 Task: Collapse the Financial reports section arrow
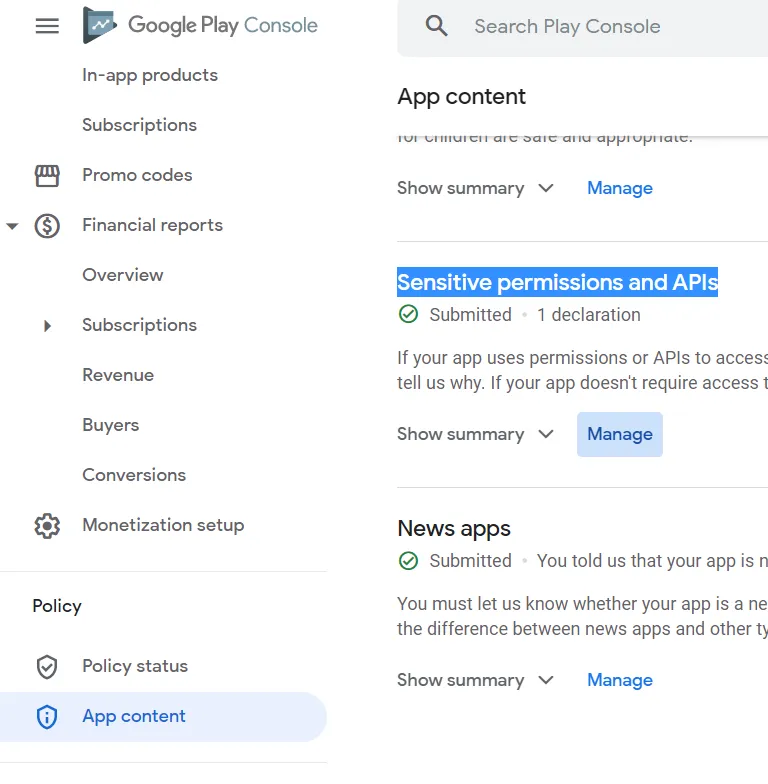tap(12, 226)
